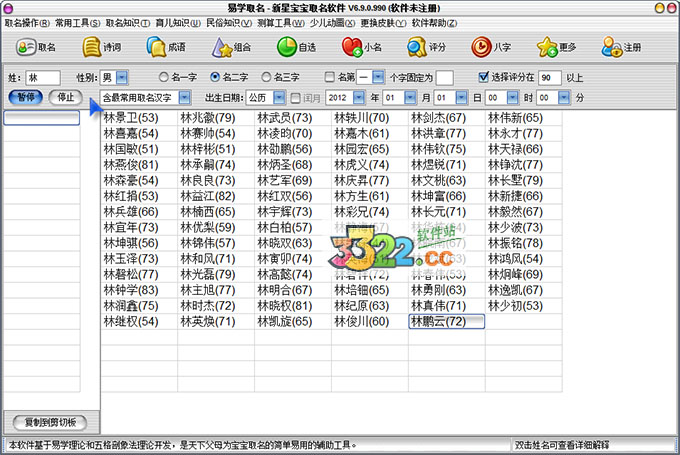
Task: Click the 暂停 pause button
Action: coord(26,97)
